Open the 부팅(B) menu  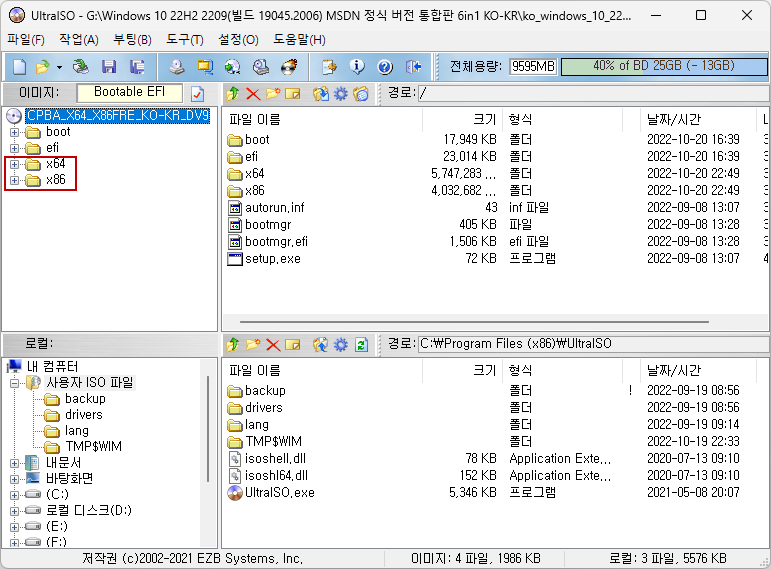(132, 39)
